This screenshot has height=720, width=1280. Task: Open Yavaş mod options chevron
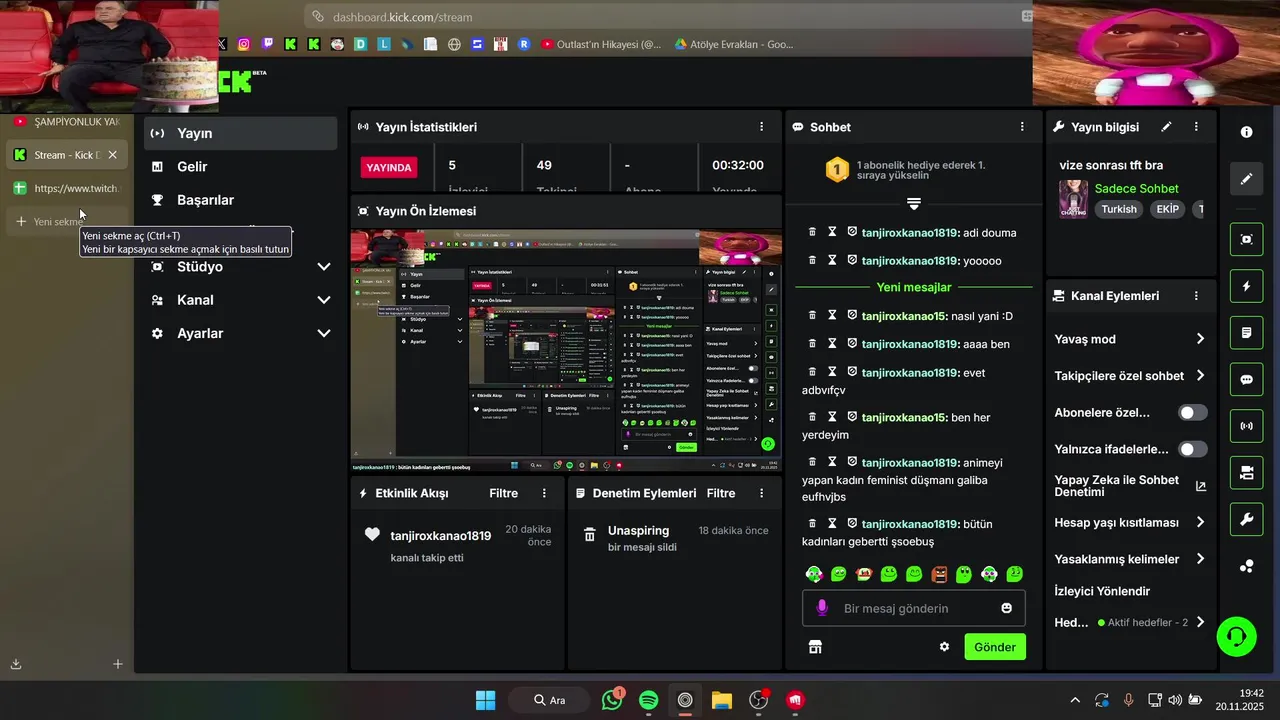click(1200, 339)
